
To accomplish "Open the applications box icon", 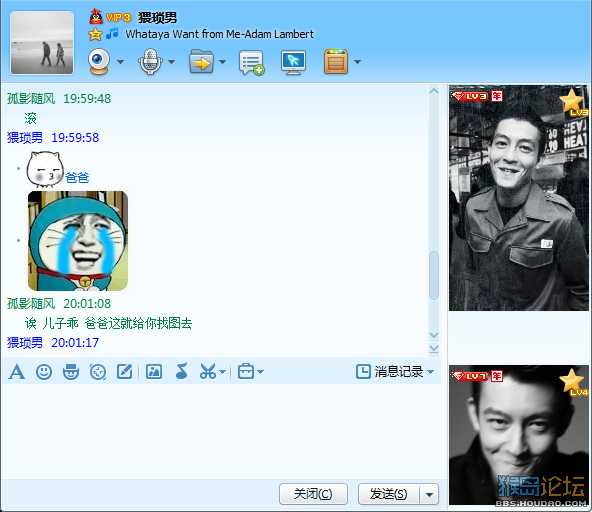I will 336,62.
